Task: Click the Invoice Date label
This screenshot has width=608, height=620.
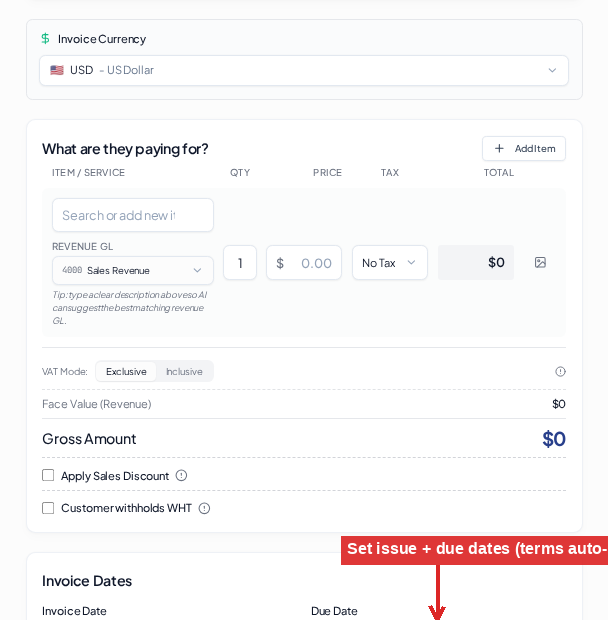Action: pos(74,611)
